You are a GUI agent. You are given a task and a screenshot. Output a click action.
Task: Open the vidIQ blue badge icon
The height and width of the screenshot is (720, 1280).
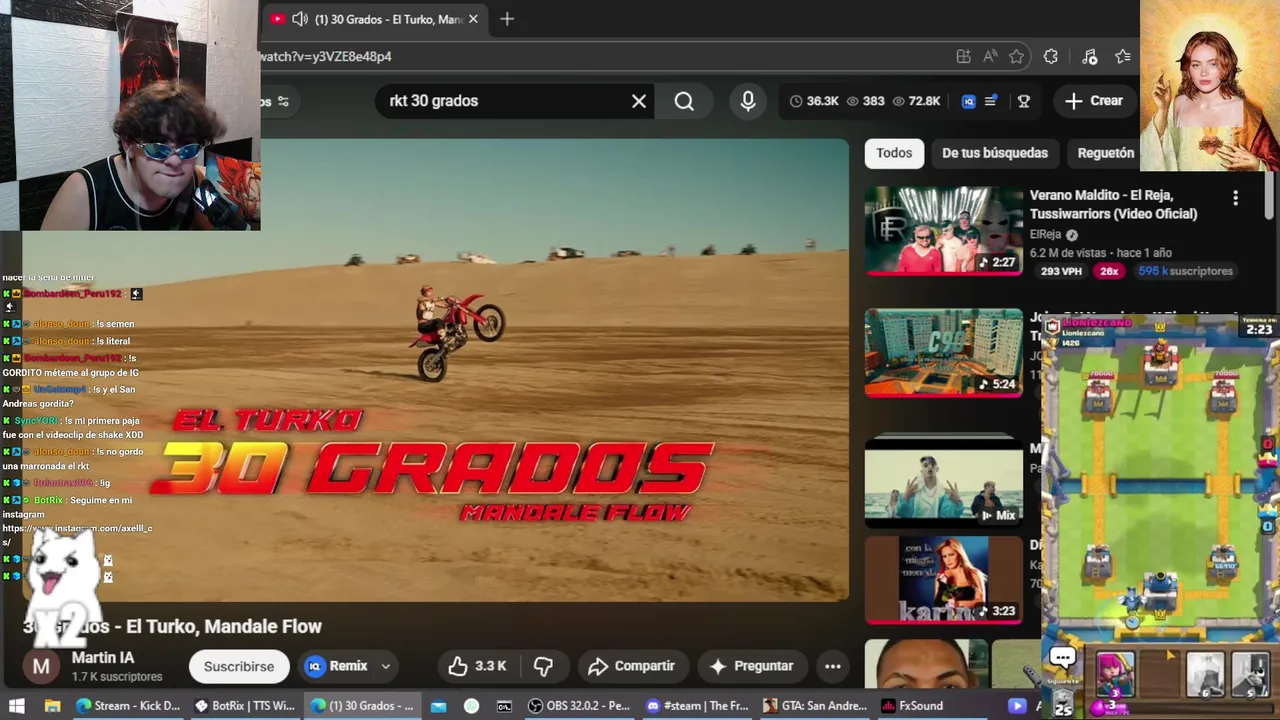point(968,101)
